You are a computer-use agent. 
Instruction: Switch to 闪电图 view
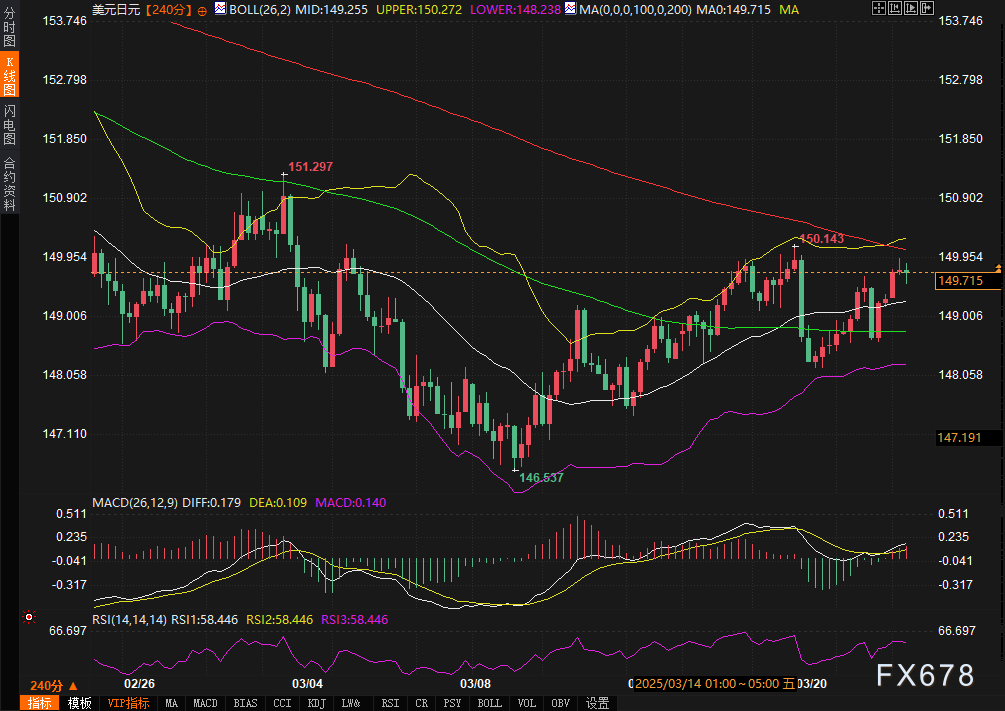10,124
